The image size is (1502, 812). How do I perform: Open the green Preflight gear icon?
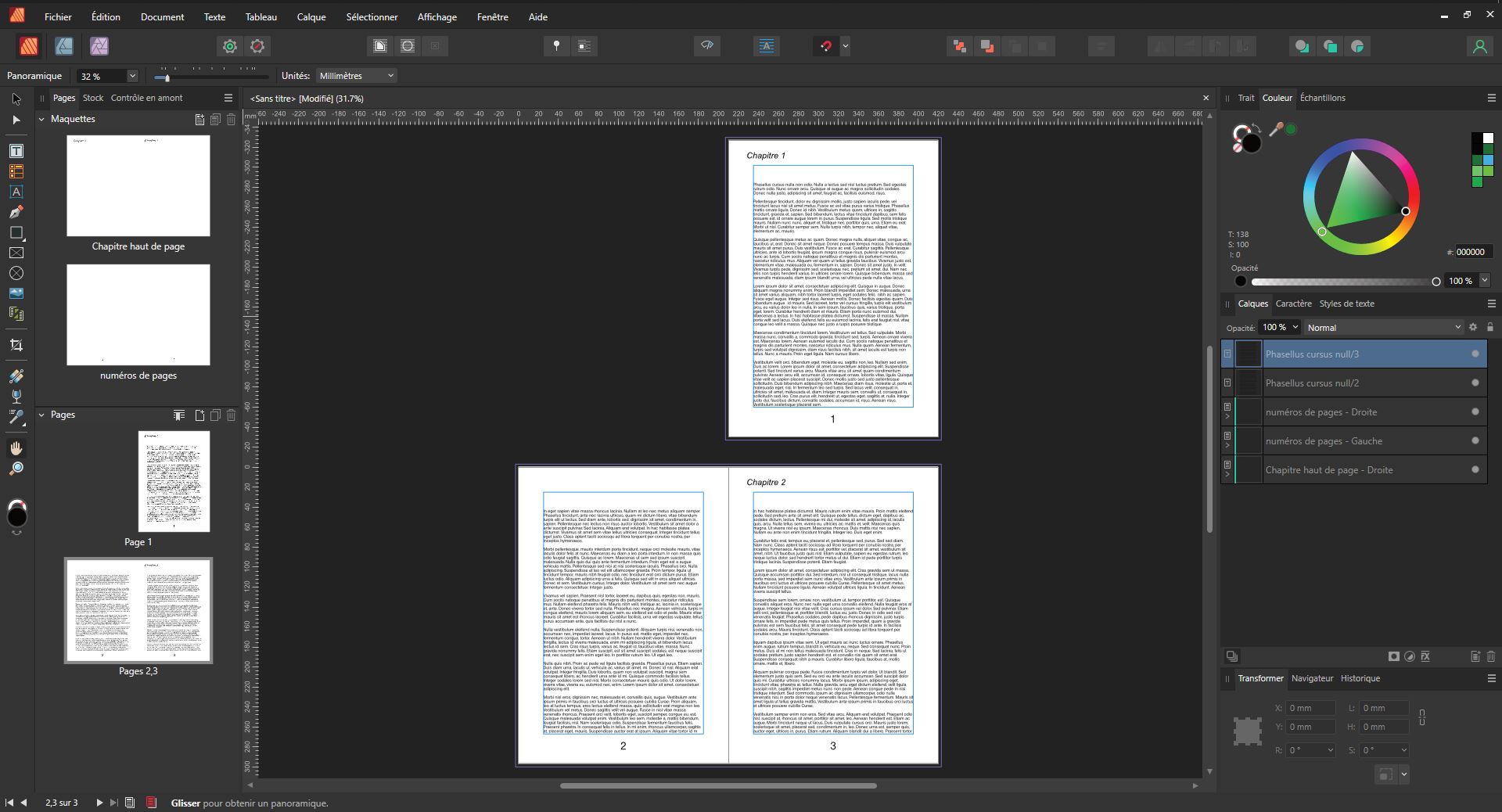click(x=229, y=46)
